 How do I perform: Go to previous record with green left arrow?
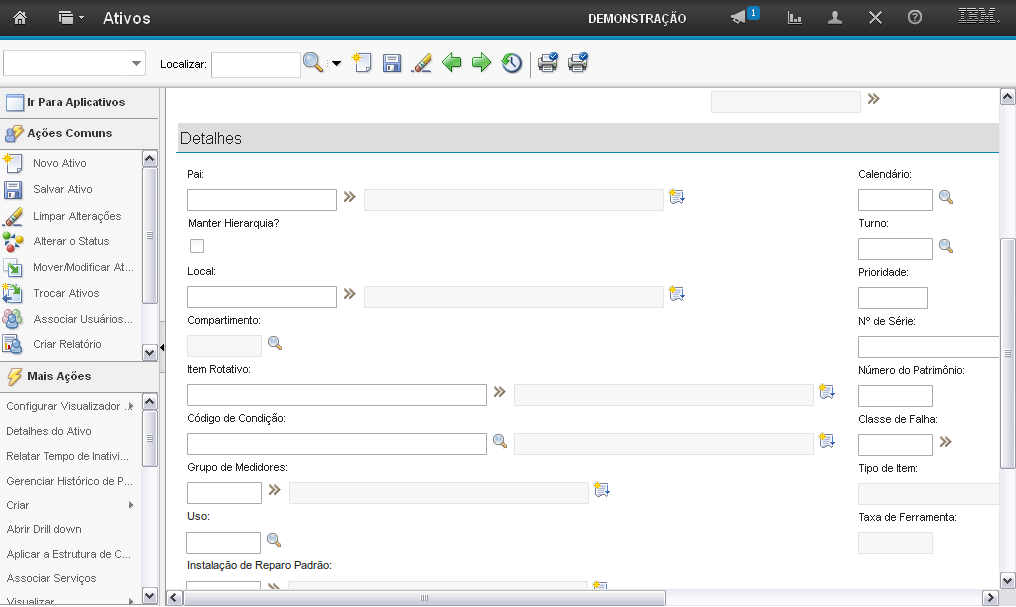coord(452,64)
